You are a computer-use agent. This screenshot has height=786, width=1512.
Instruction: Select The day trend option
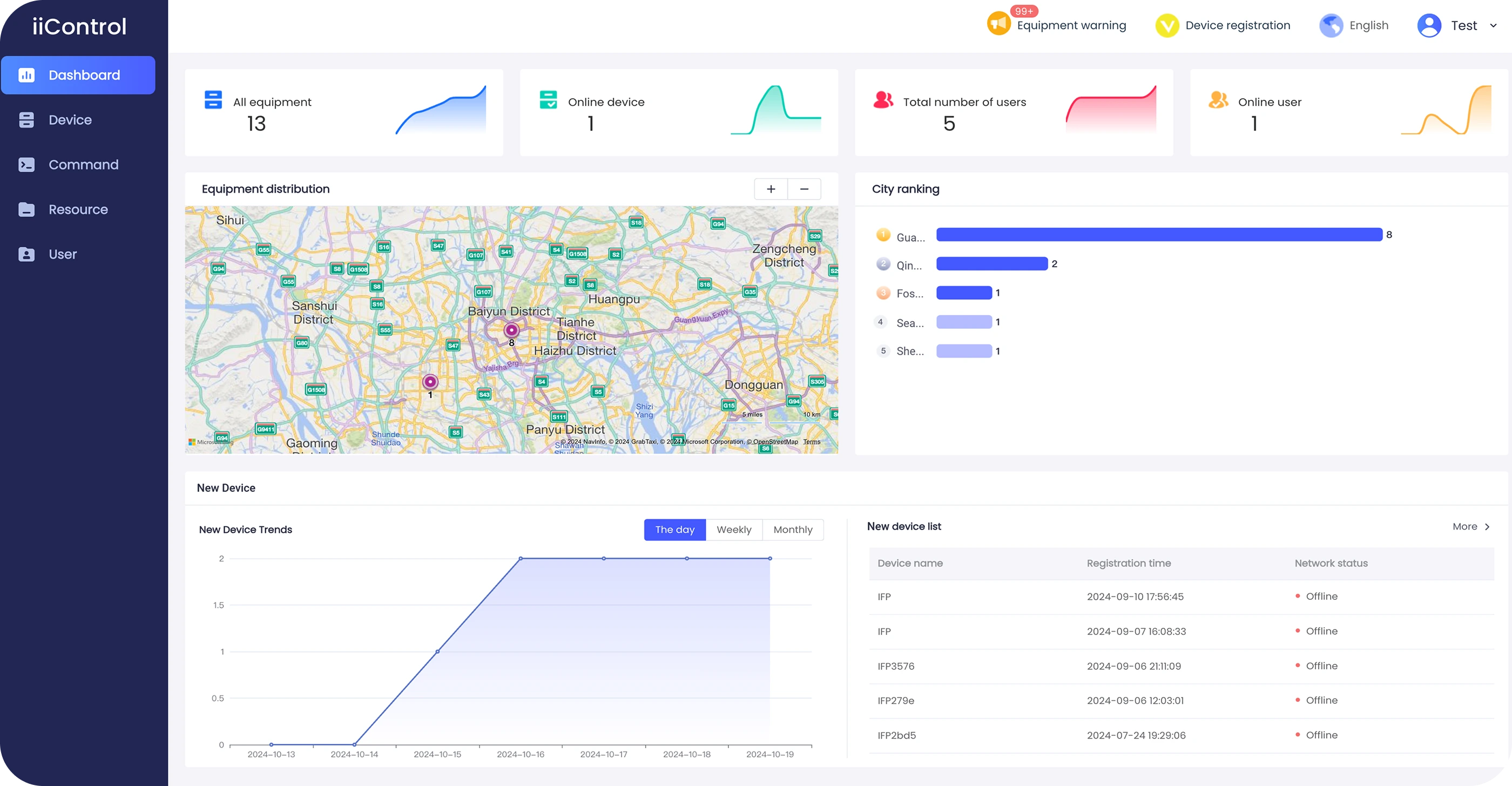674,530
